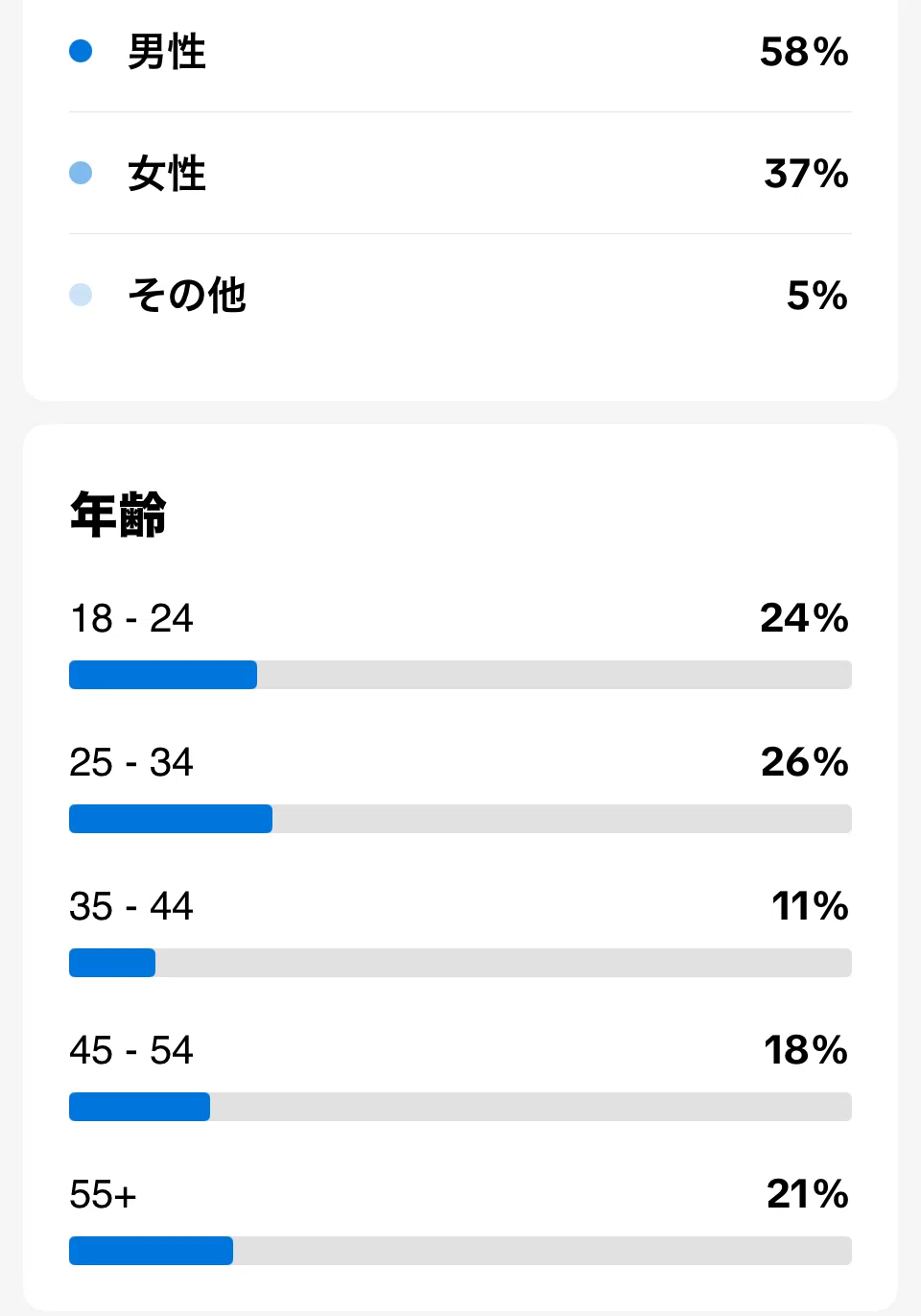The width and height of the screenshot is (921, 1316).
Task: Click the 37% value for 女性
Action: coord(806,174)
